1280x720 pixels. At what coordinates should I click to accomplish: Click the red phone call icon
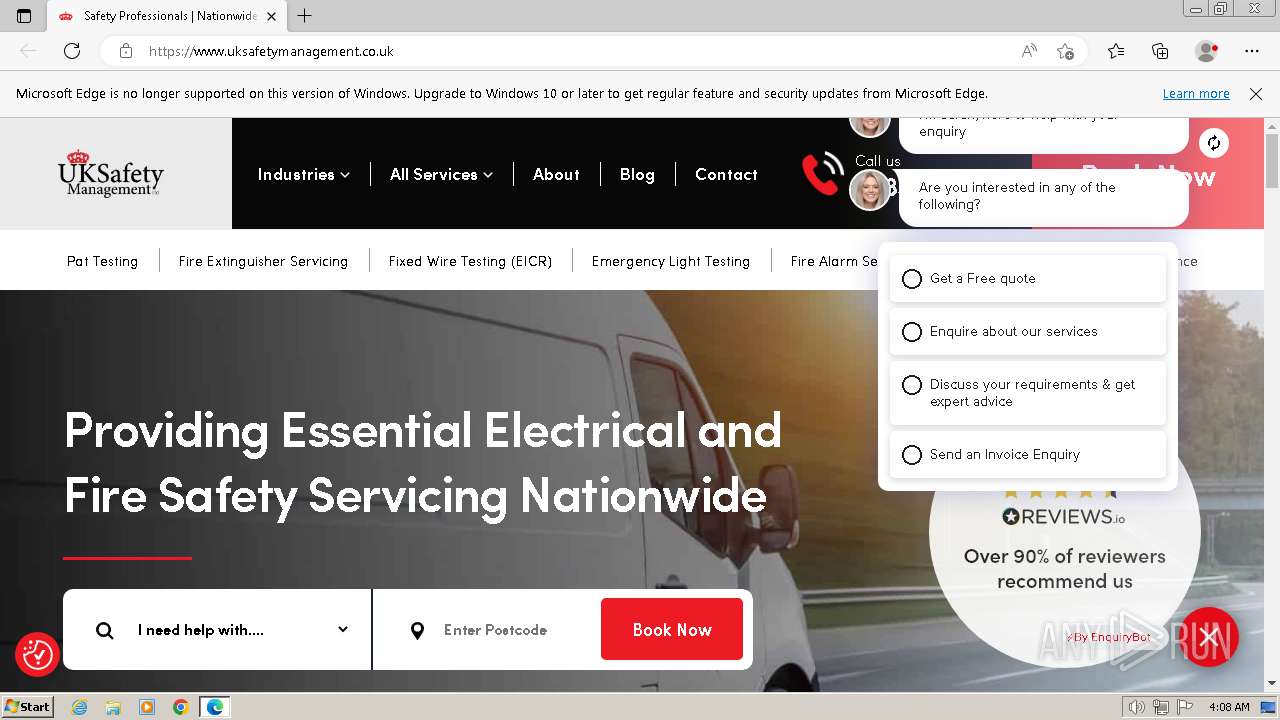pos(822,174)
